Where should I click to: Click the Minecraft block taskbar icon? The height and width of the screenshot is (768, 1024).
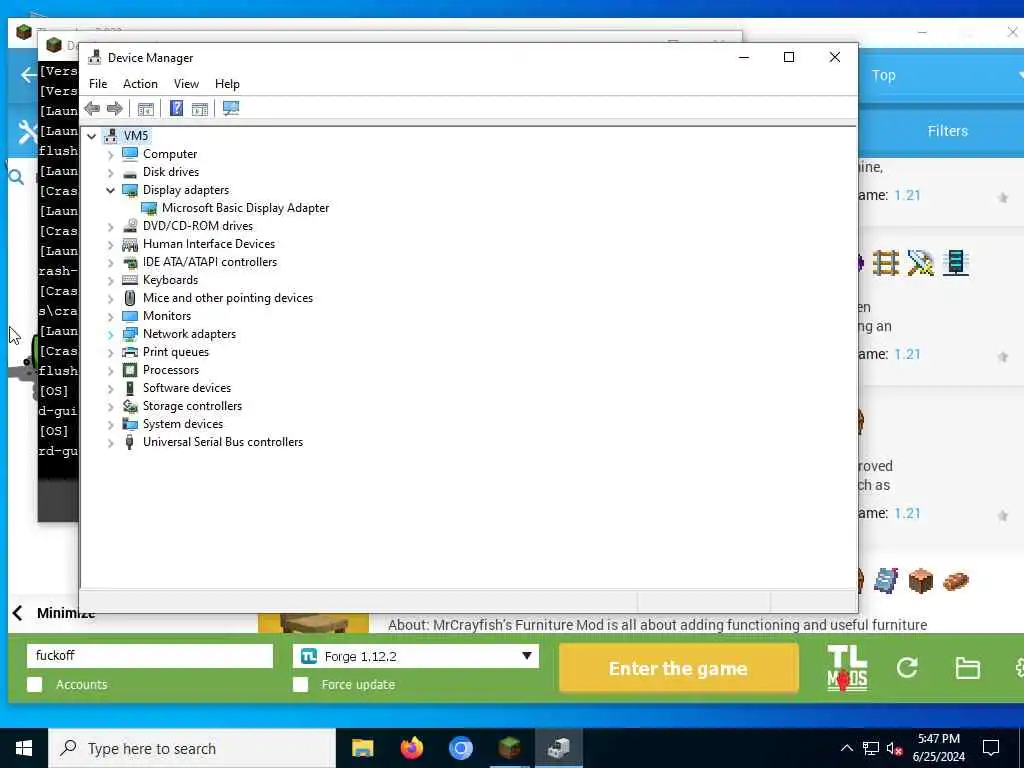tap(509, 748)
